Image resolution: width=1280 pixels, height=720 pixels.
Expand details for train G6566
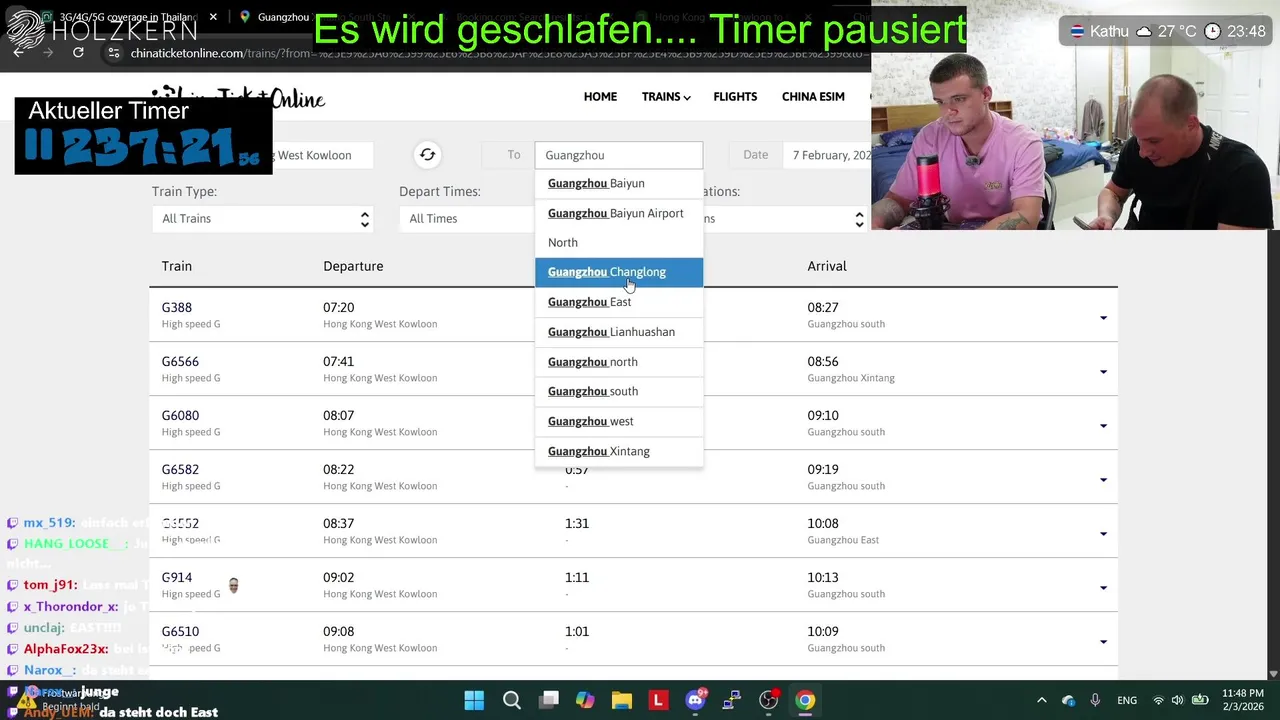[x=1103, y=372]
